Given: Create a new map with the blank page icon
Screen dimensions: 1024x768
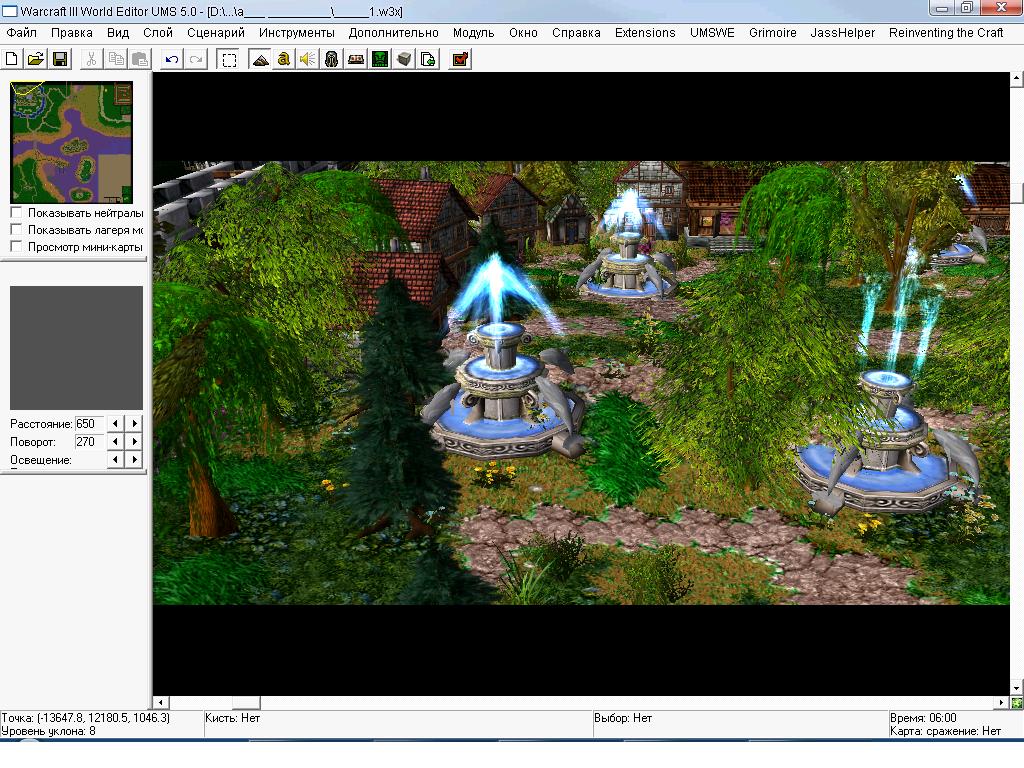Looking at the screenshot, I should [12, 59].
